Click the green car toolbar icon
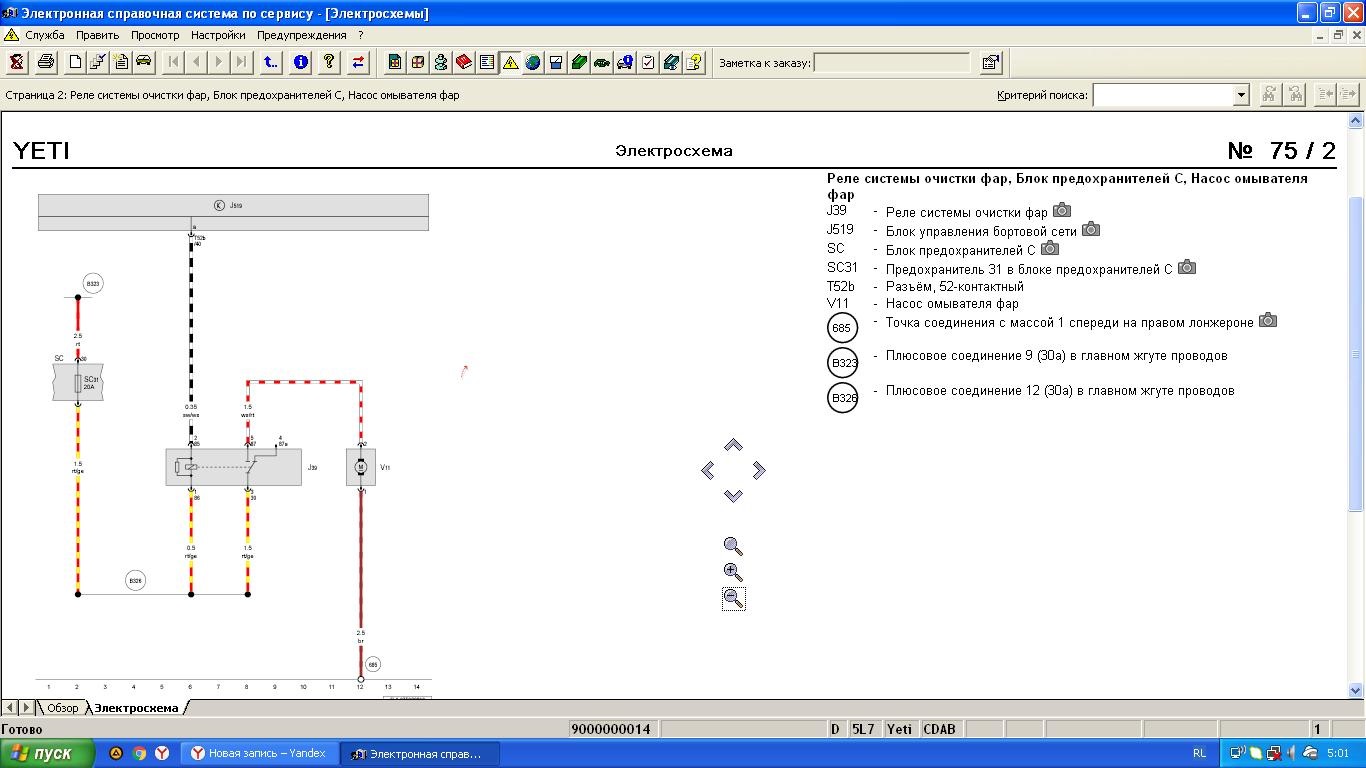Screen dimensions: 1366x768 [602, 62]
